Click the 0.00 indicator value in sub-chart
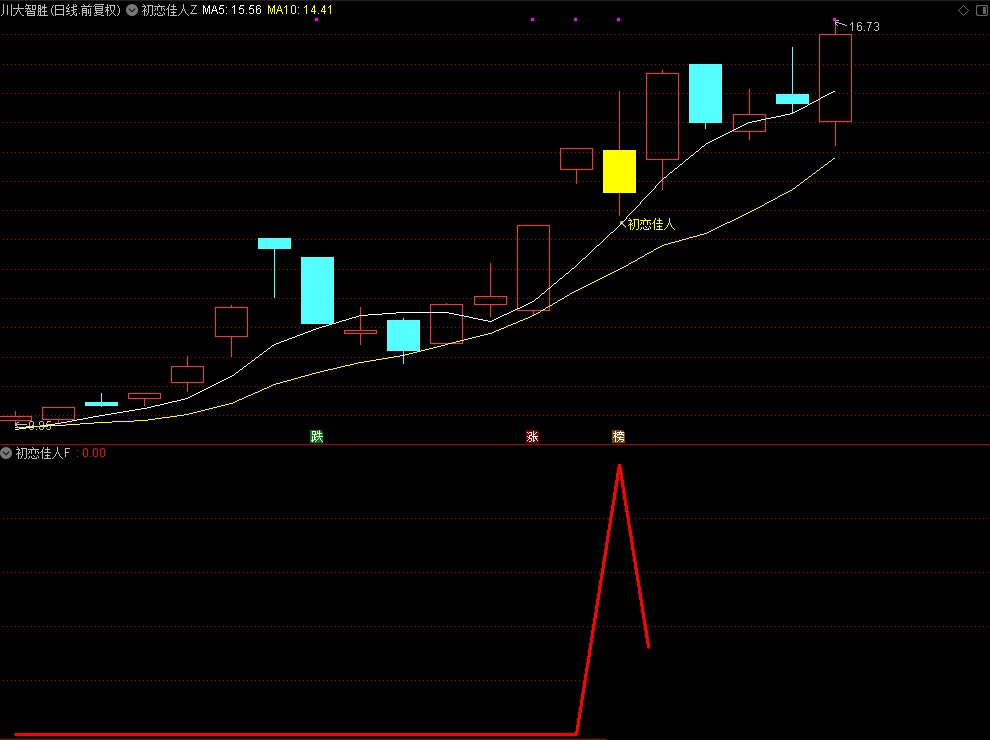This screenshot has height=740, width=990. click(x=94, y=453)
